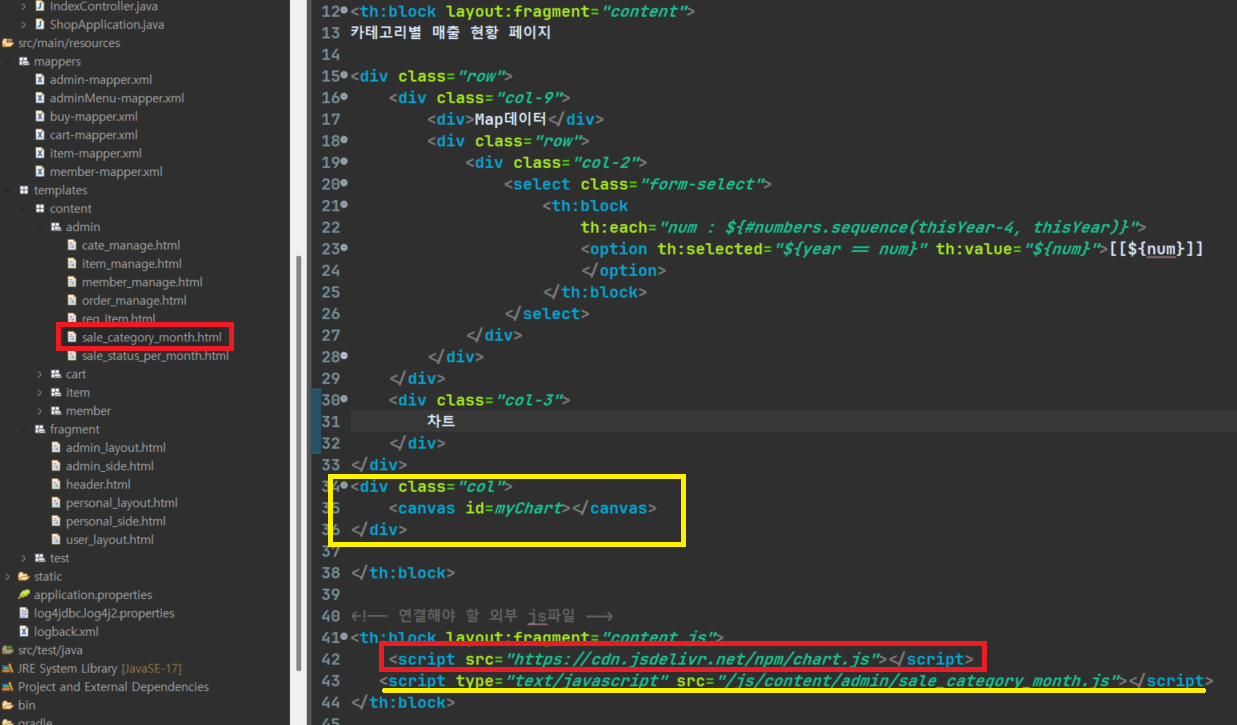Image resolution: width=1237 pixels, height=725 pixels.
Task: Expand the cart package
Action: click(40, 374)
